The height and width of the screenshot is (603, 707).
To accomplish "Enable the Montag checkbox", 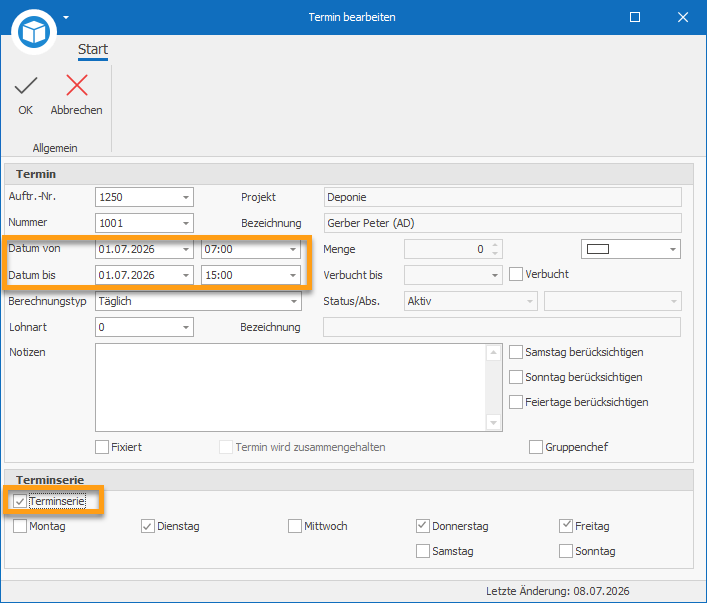I will [x=20, y=526].
